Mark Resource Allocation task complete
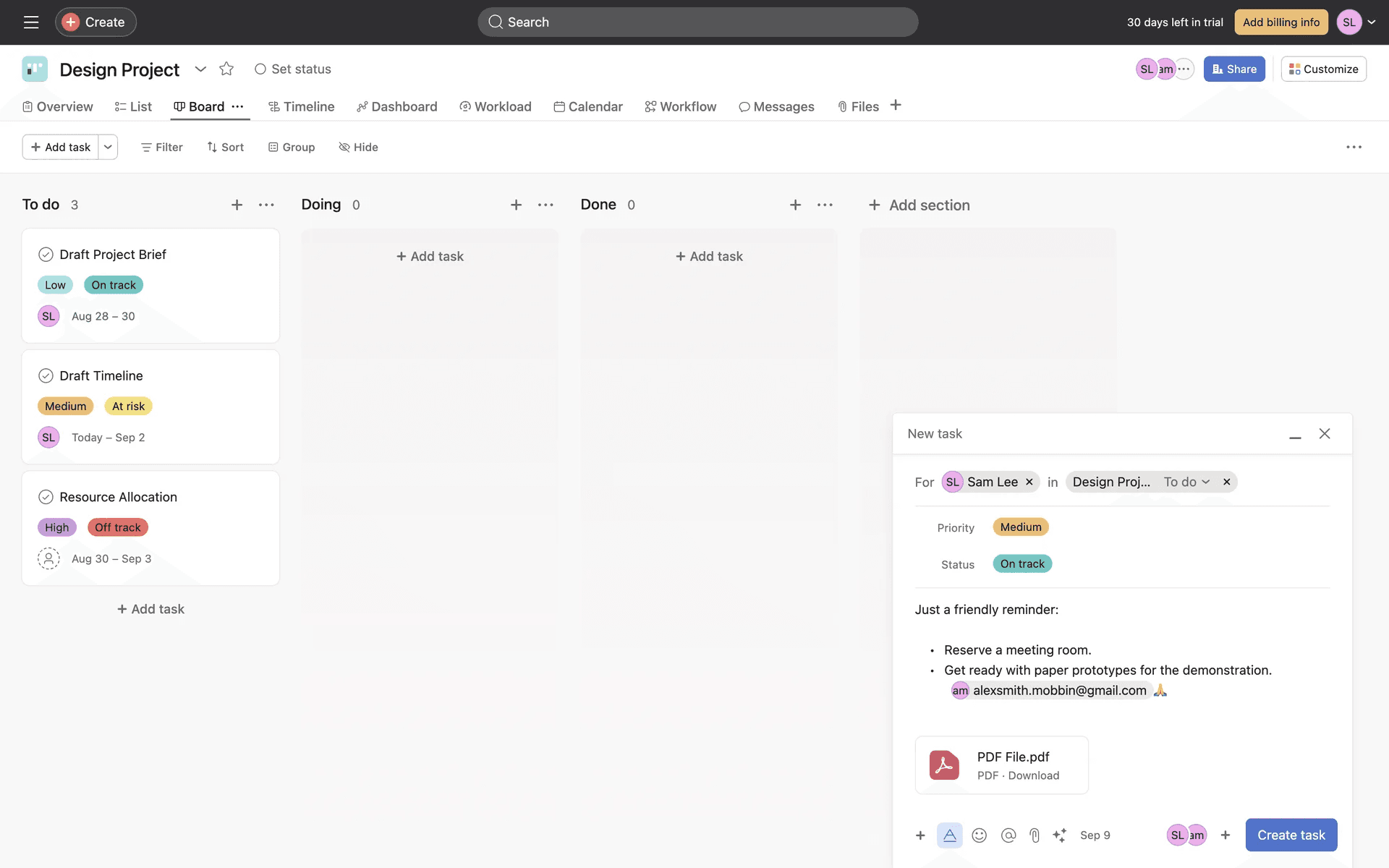Image resolution: width=1389 pixels, height=868 pixels. click(x=46, y=497)
